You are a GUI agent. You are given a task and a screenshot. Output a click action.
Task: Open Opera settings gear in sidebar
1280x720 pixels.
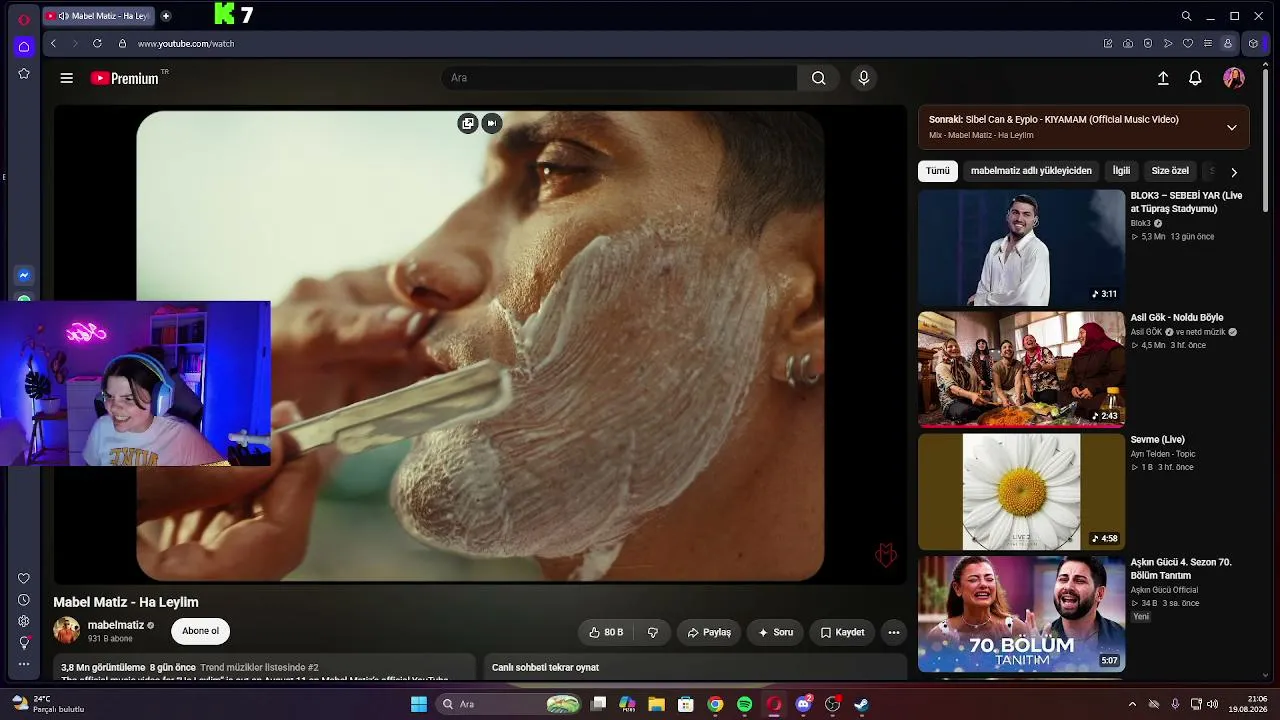point(24,621)
